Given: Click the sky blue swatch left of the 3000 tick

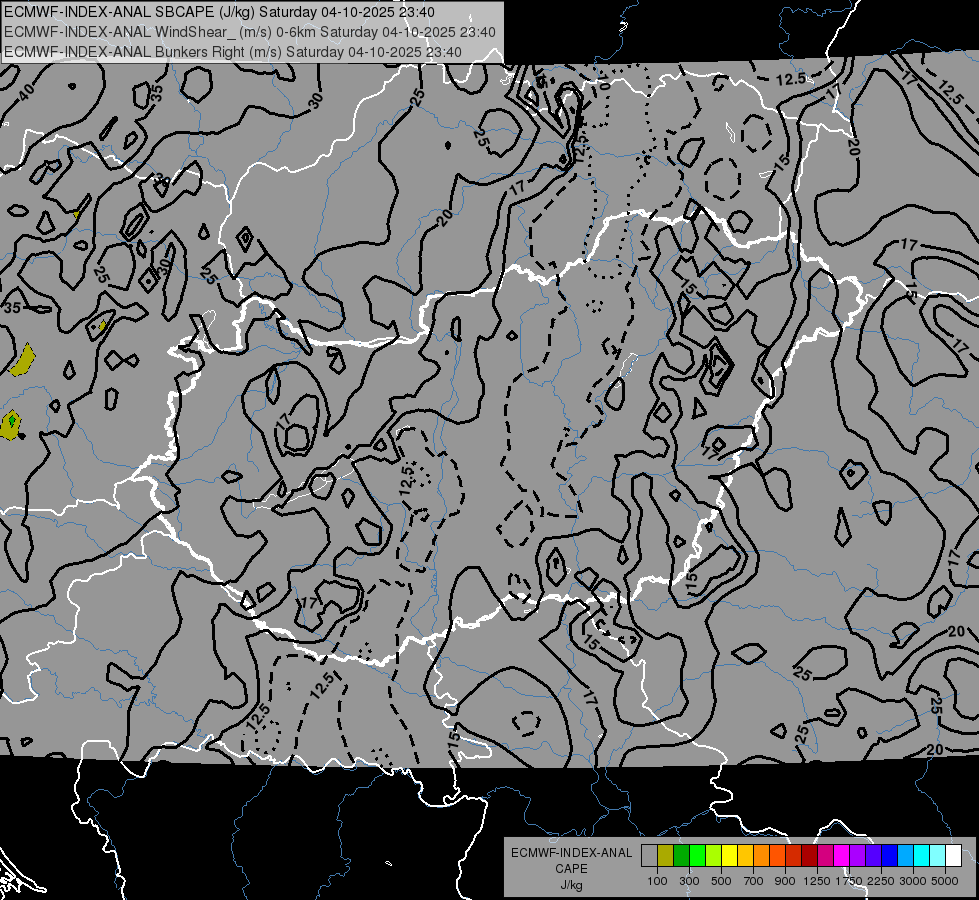Looking at the screenshot, I should point(905,856).
